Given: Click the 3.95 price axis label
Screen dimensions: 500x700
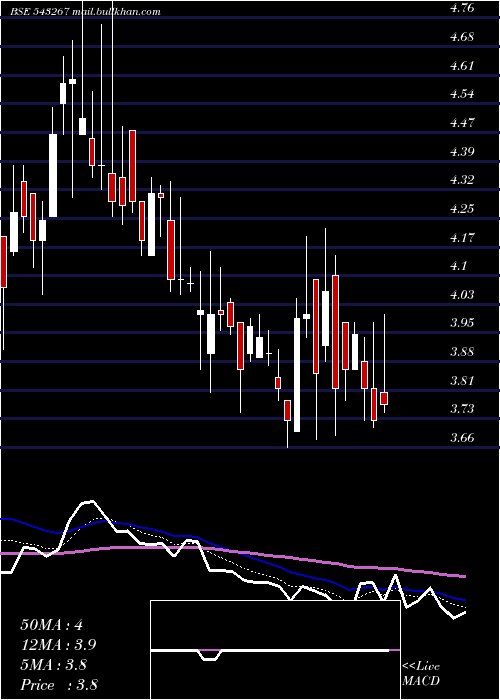Looking at the screenshot, I should tap(462, 323).
